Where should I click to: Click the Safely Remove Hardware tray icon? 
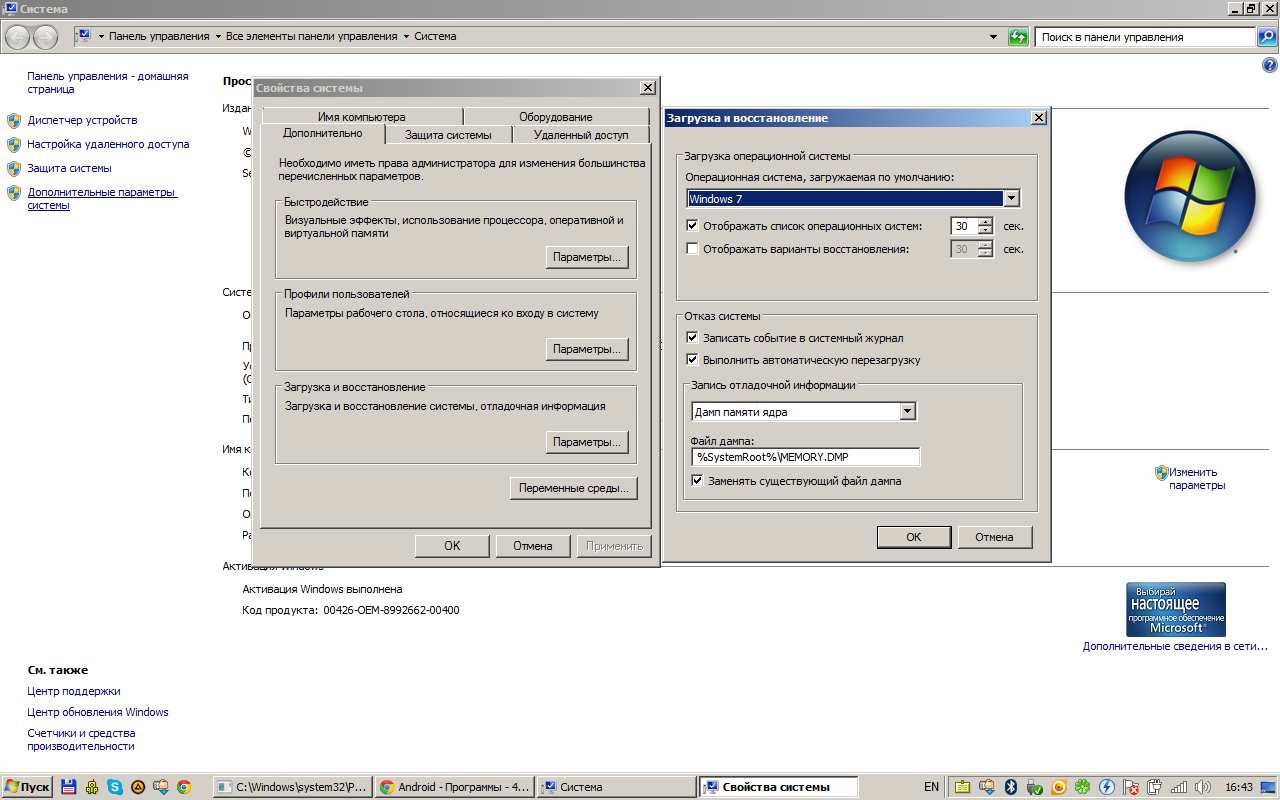[x=1034, y=787]
